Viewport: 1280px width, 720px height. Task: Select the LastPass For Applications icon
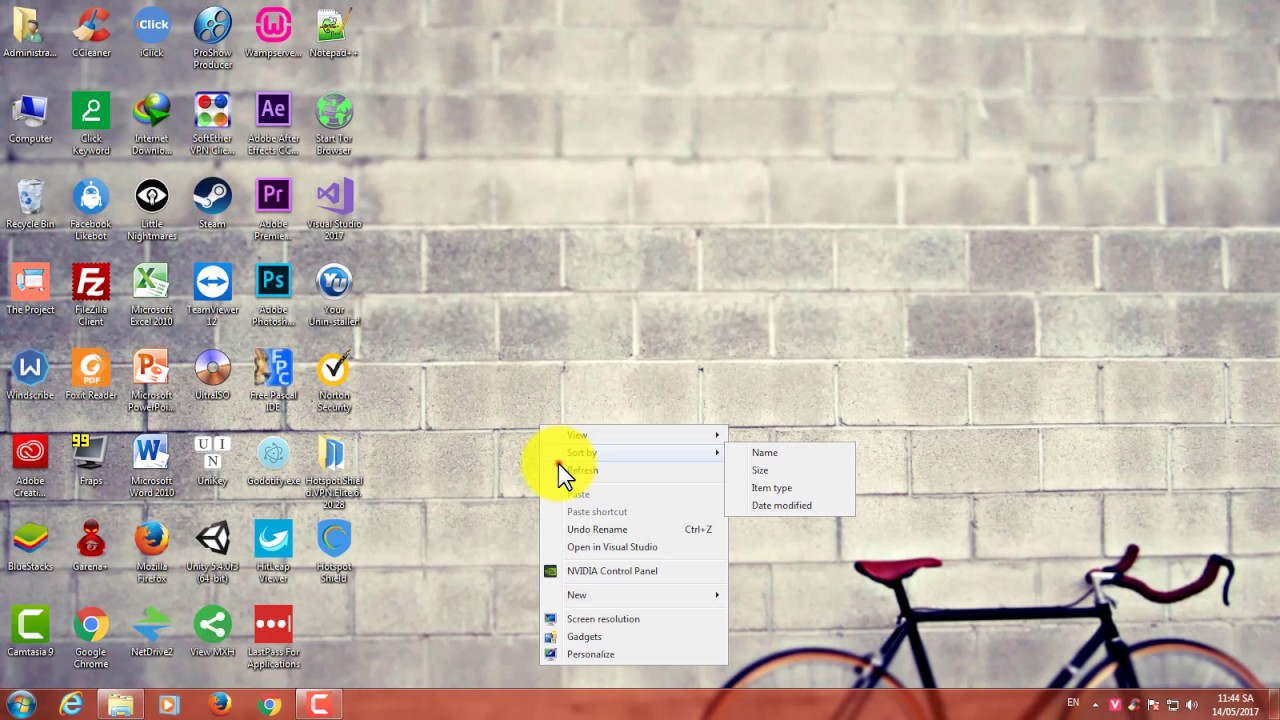pos(273,638)
